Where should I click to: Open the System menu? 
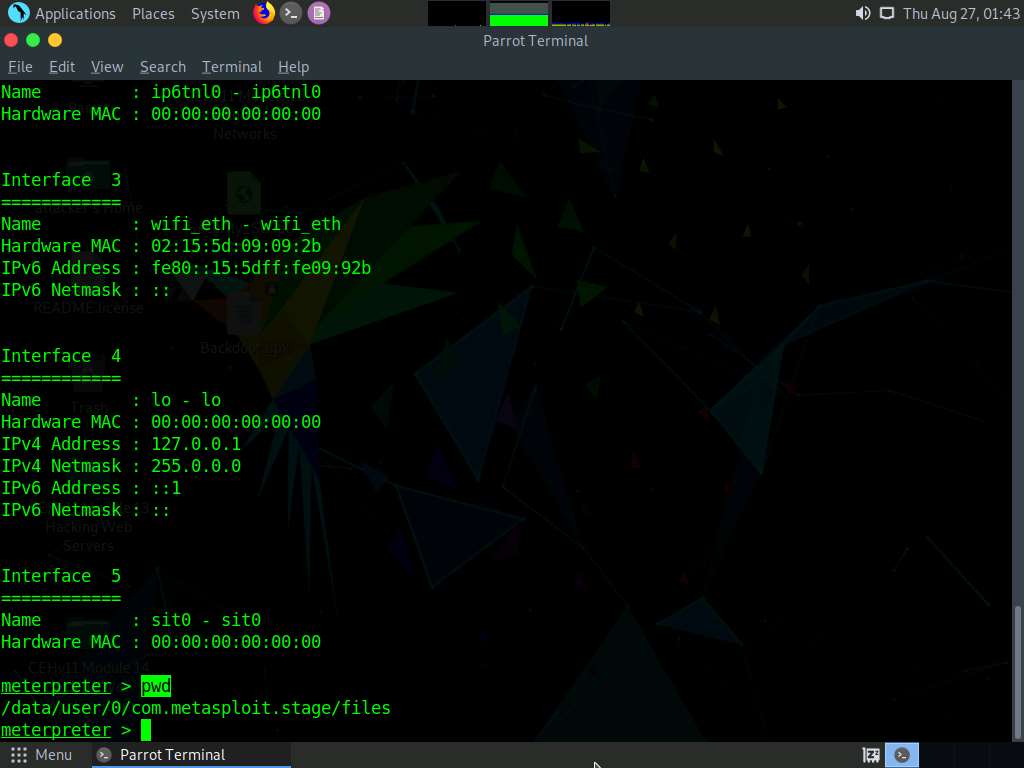[x=215, y=13]
